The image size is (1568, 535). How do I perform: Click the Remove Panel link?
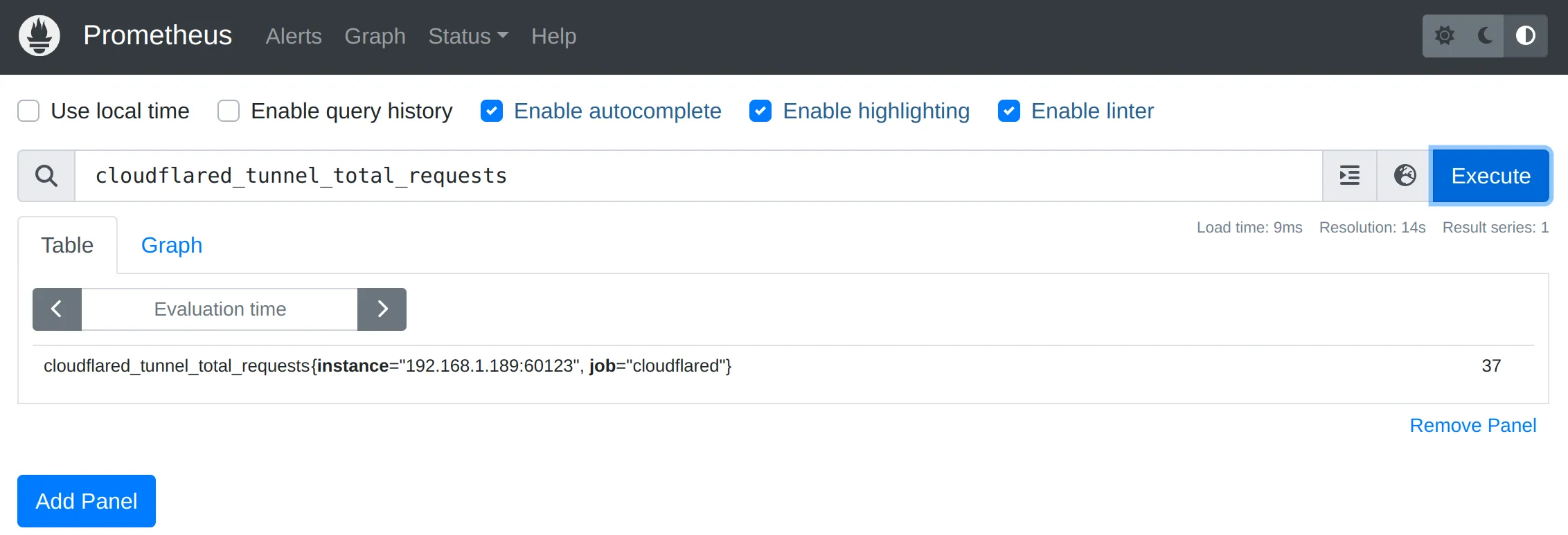click(x=1472, y=426)
